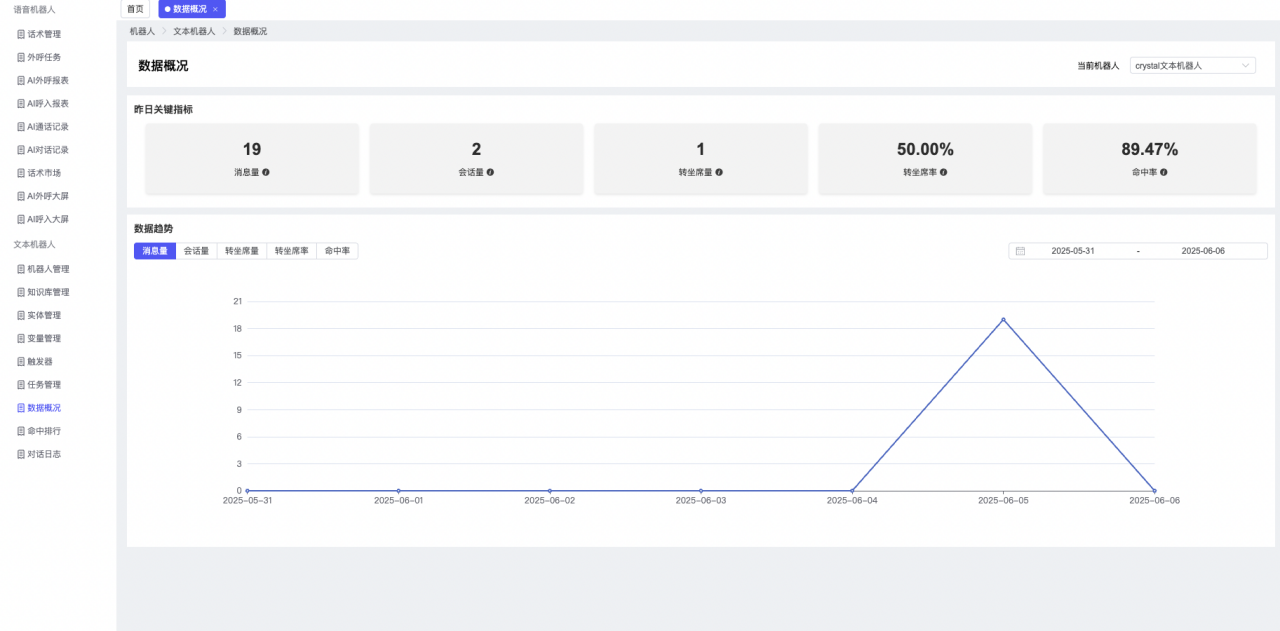This screenshot has width=1280, height=631.
Task: Click info icon next to 转坐席率 metric
Action: click(x=943, y=172)
